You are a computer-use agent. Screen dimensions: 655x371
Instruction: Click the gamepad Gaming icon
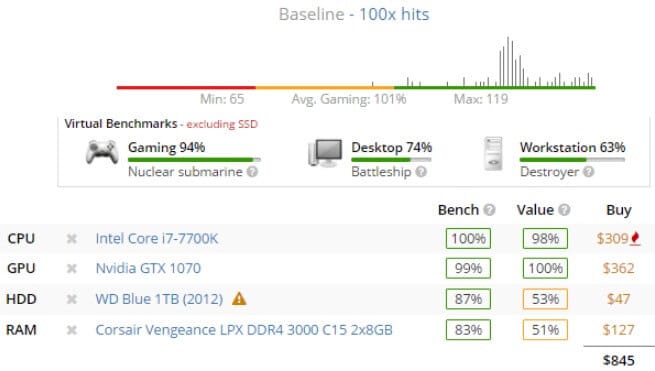[102, 152]
